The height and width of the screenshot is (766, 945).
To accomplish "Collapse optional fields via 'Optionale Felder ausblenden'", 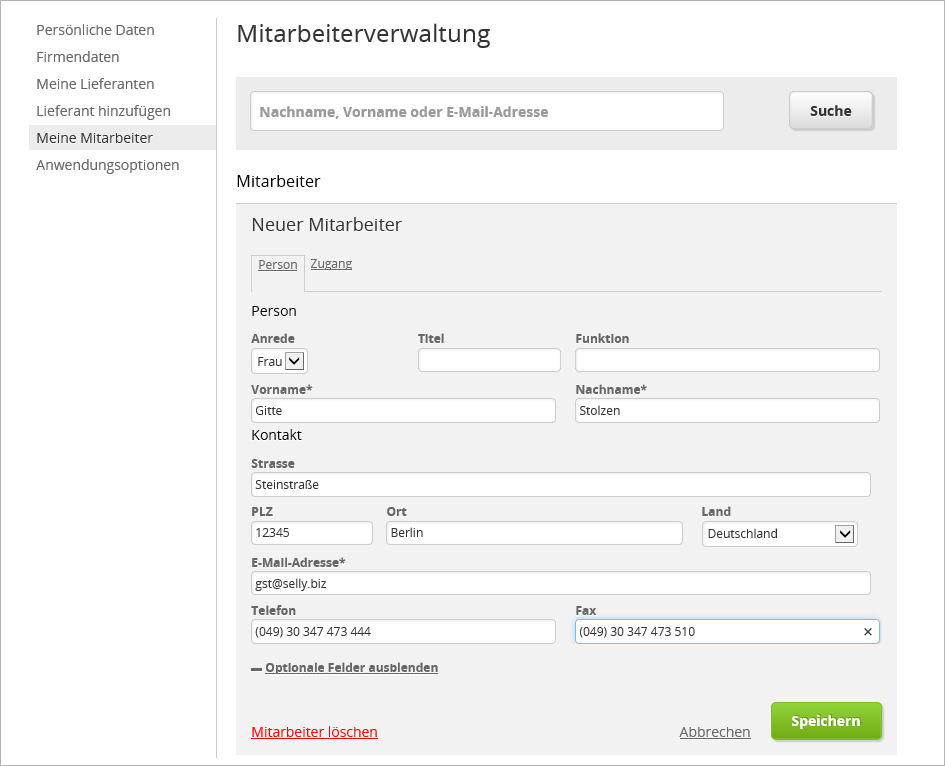I will pos(351,668).
